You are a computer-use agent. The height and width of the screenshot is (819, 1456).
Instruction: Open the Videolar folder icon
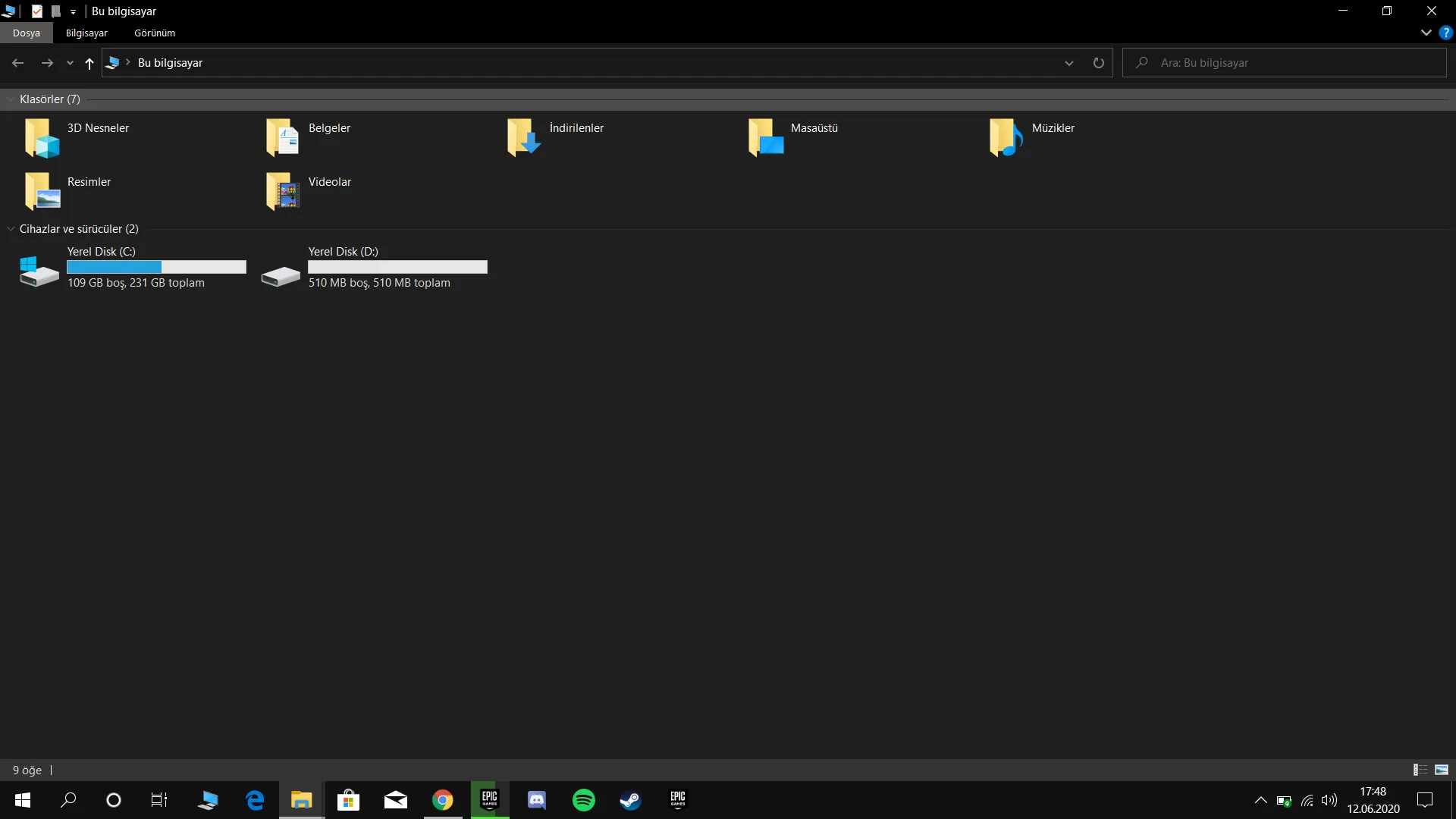point(283,192)
